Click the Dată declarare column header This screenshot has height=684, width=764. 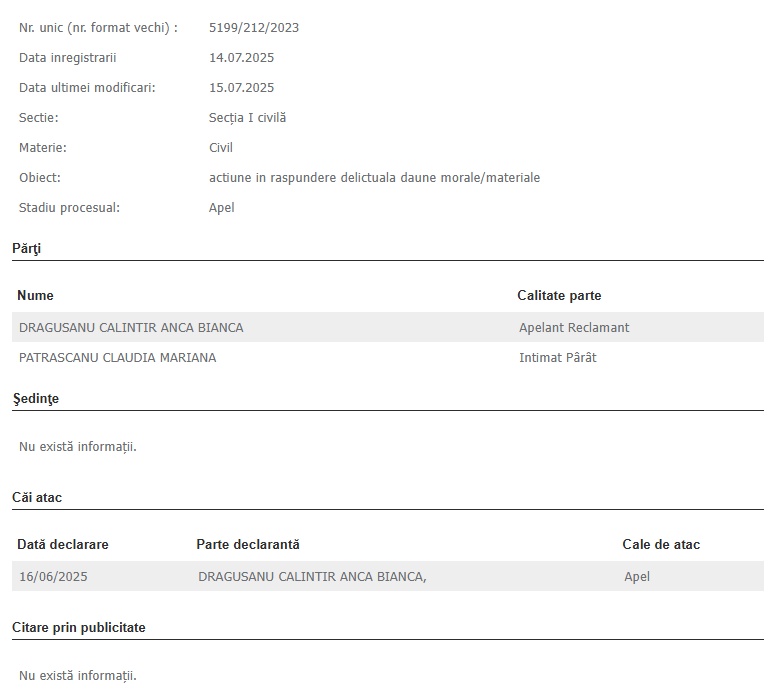[63, 544]
